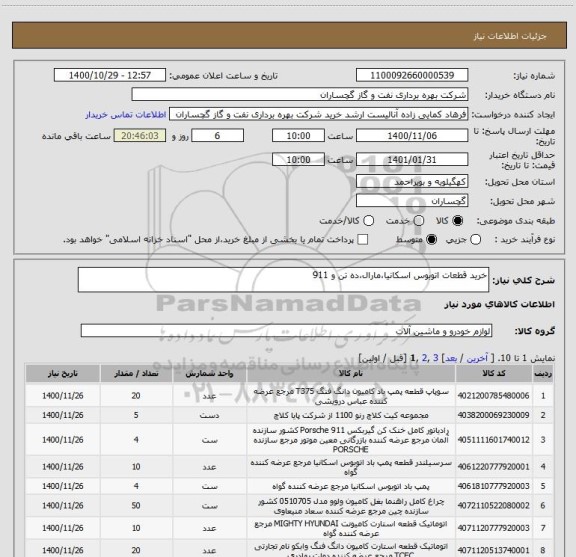
Task: Open the اطلاعات تماس خریدار link
Action: click(126, 115)
